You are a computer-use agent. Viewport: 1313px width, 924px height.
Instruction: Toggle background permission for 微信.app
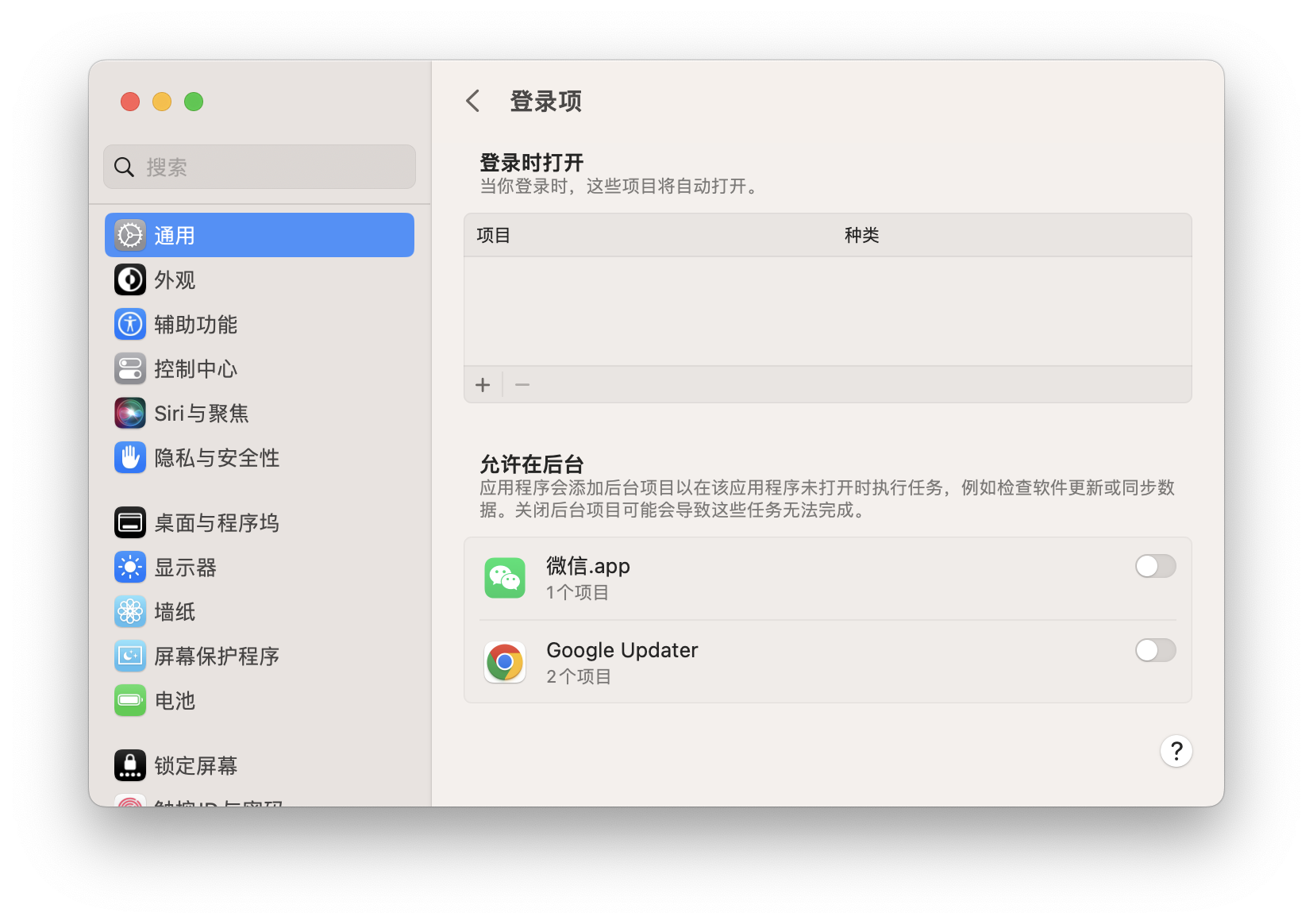1155,566
